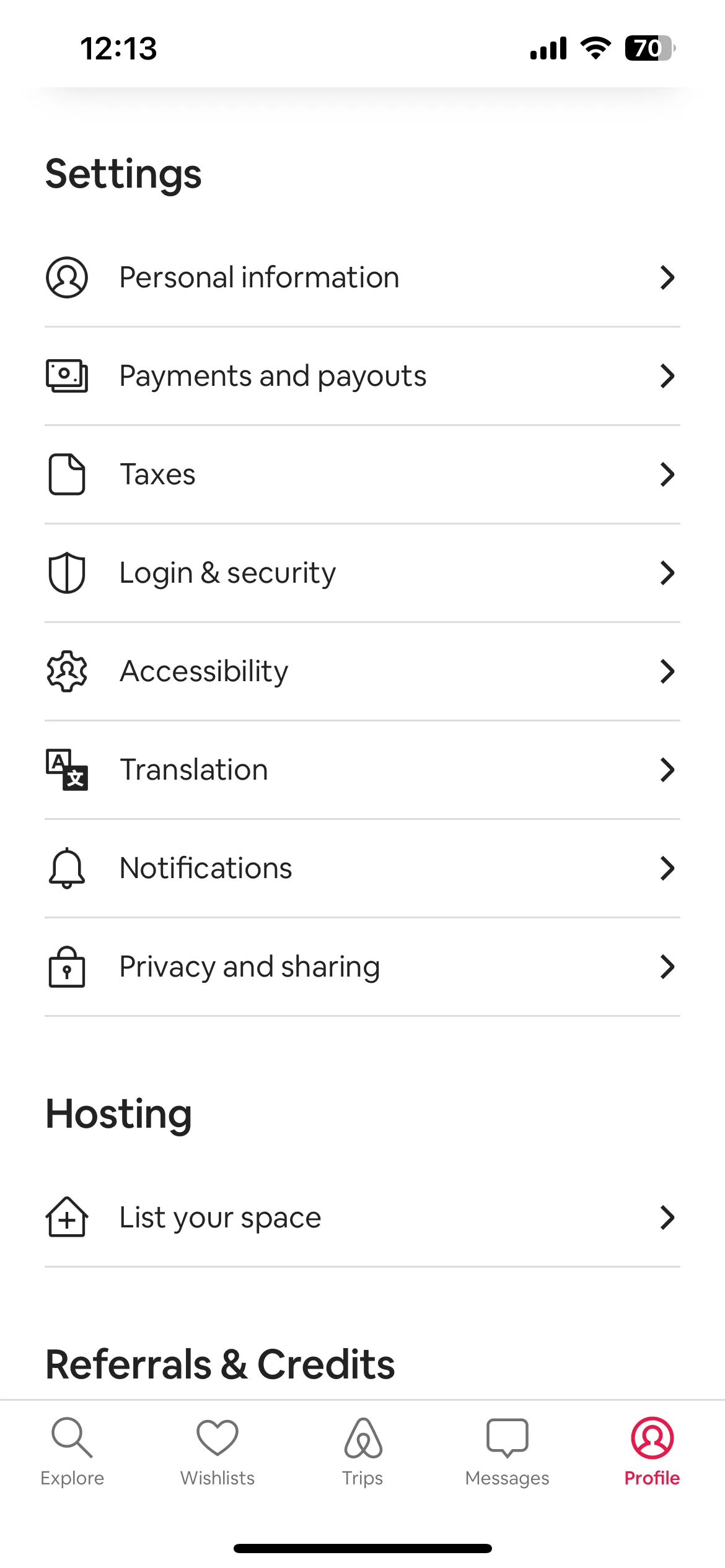The image size is (725, 1568).
Task: Expand Personal information with its chevron
Action: tap(667, 277)
